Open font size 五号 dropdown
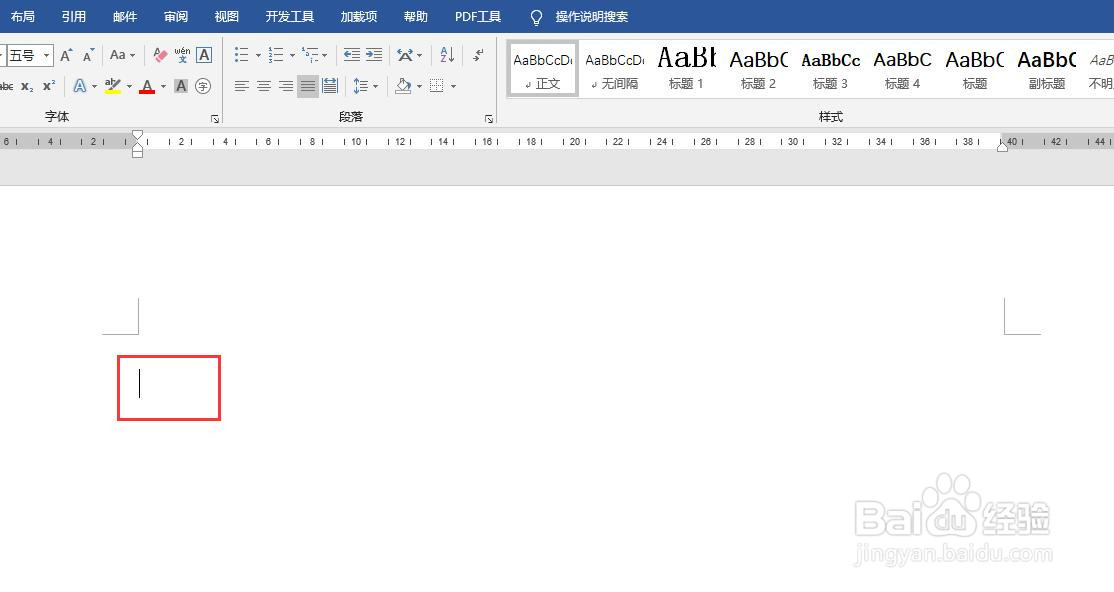Viewport: 1114px width, 592px height. [46, 55]
